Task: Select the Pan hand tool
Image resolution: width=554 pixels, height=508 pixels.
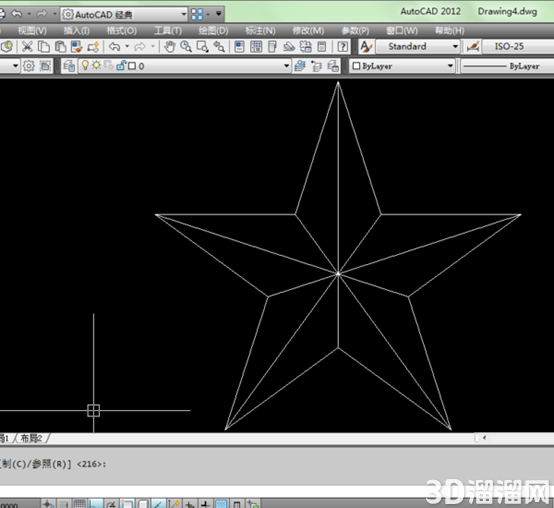Action: click(170, 47)
